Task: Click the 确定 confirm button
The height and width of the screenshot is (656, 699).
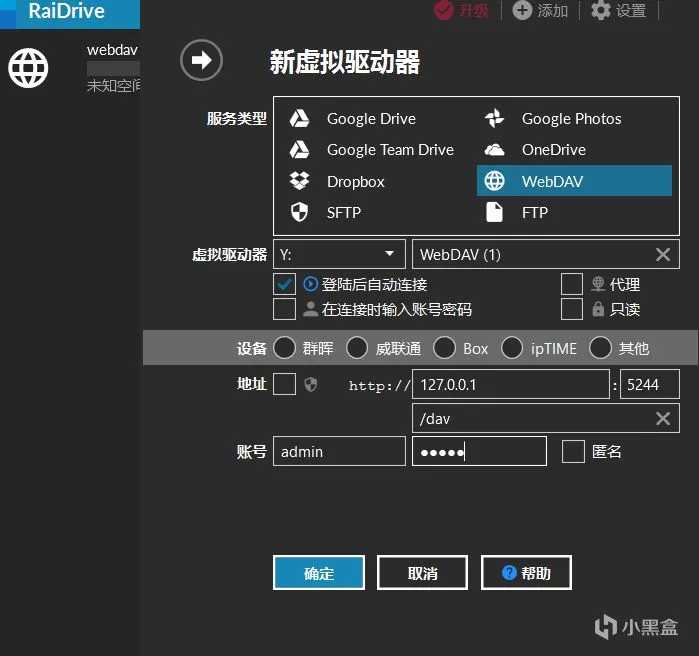Action: click(319, 573)
